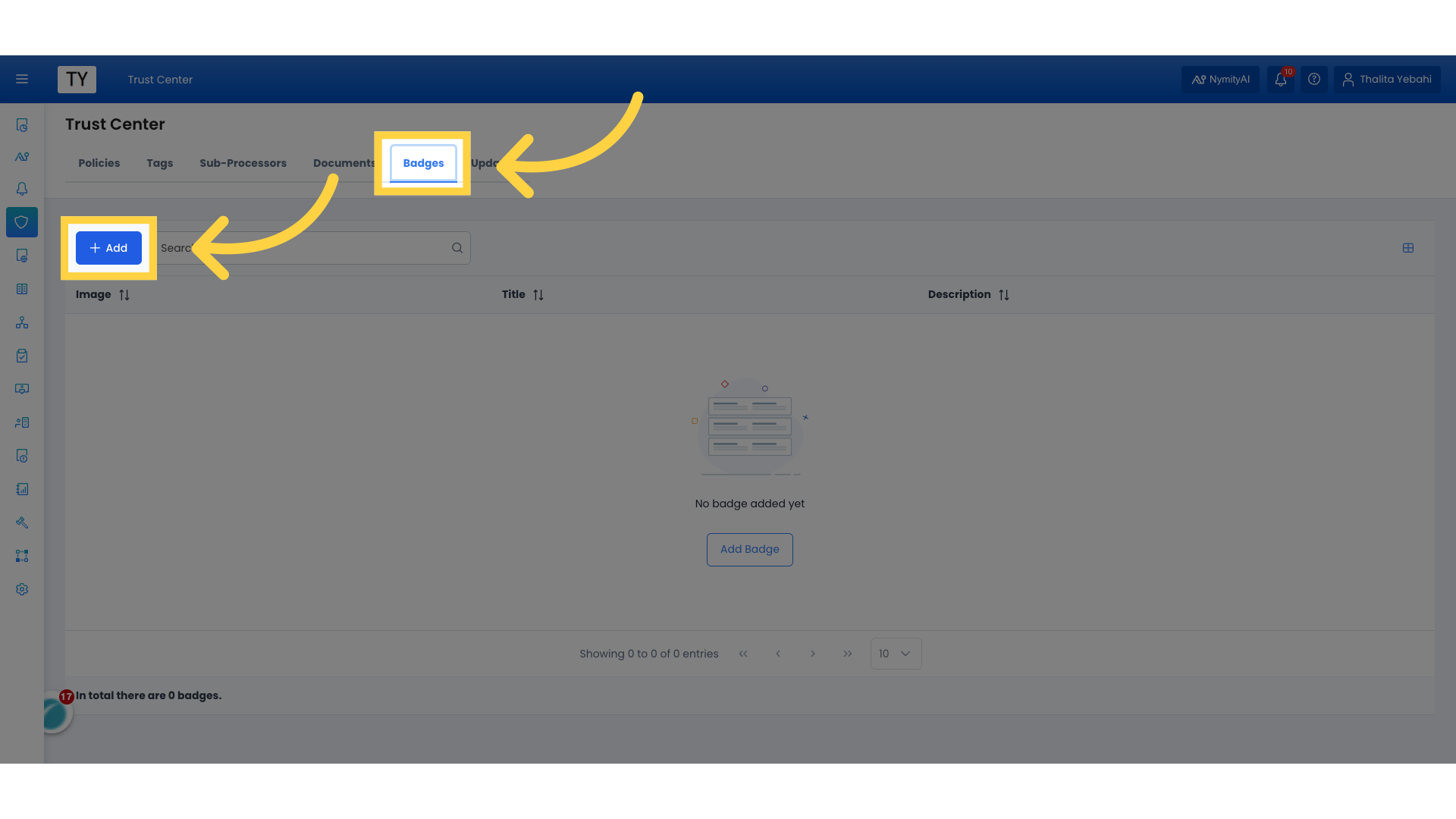Switch to grid view using top-right layout icon
The width and height of the screenshot is (1456, 819).
[x=1409, y=247]
